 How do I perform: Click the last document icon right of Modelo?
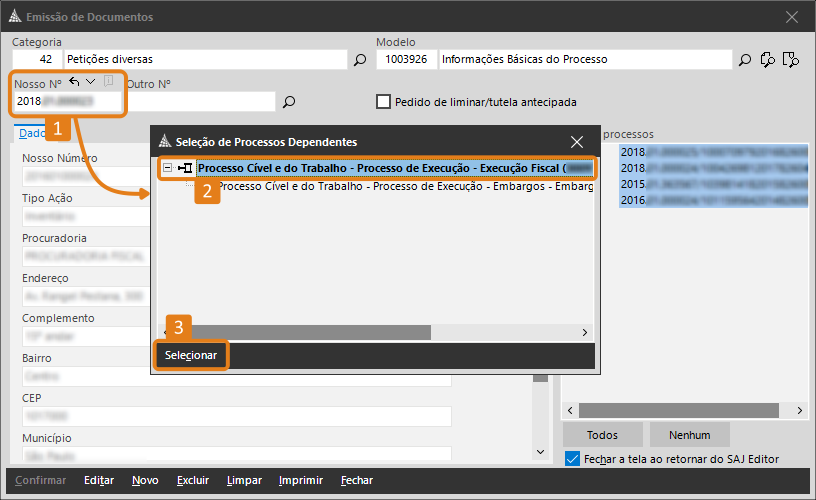click(x=790, y=60)
